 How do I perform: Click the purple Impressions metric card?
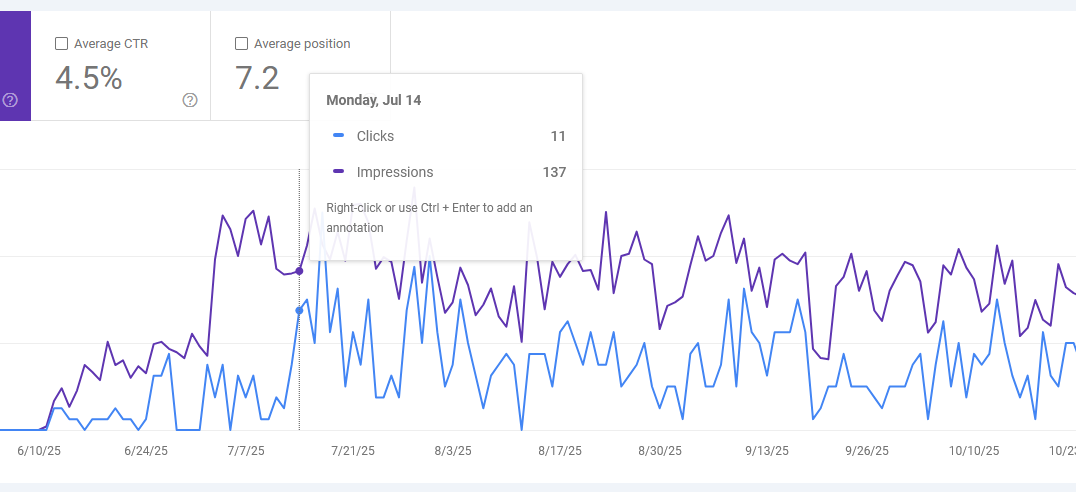click(x=15, y=66)
